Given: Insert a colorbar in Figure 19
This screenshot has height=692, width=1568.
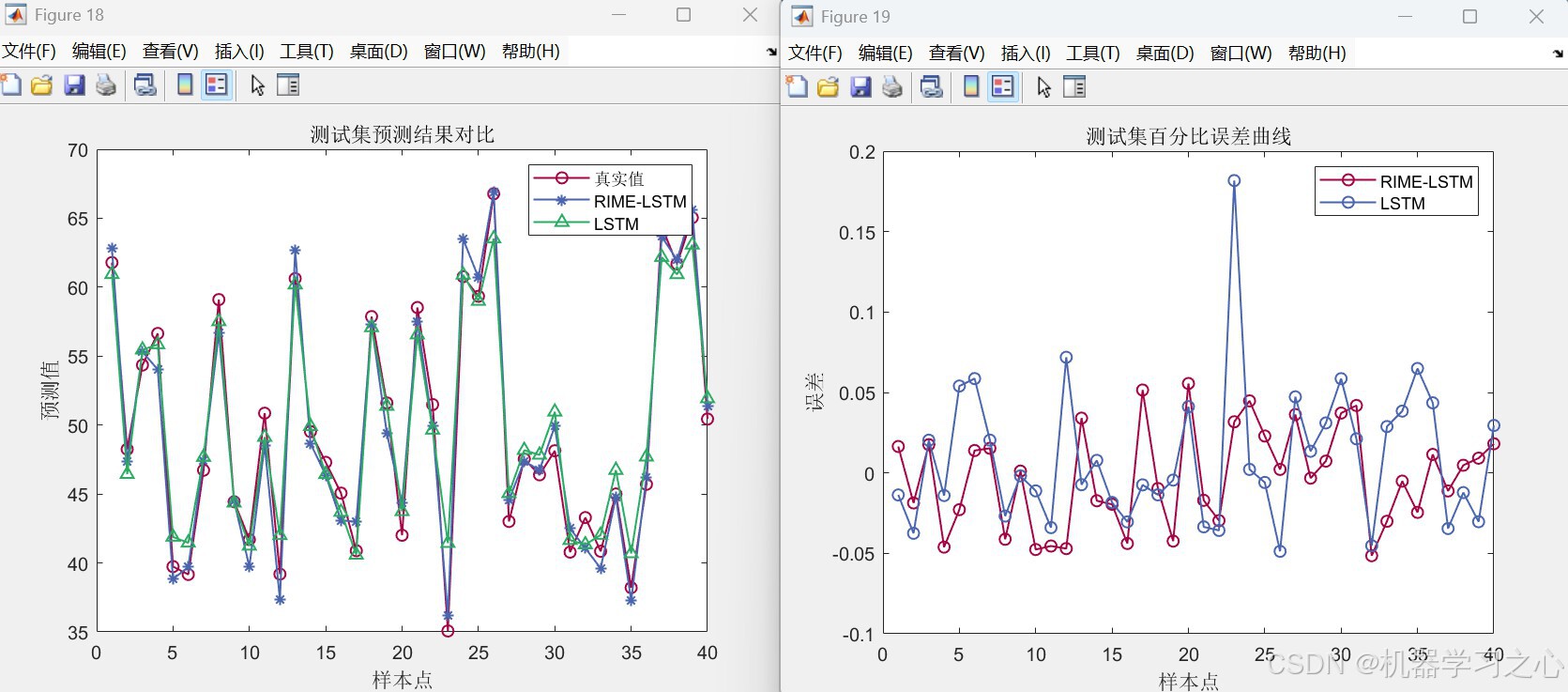Looking at the screenshot, I should (x=971, y=87).
